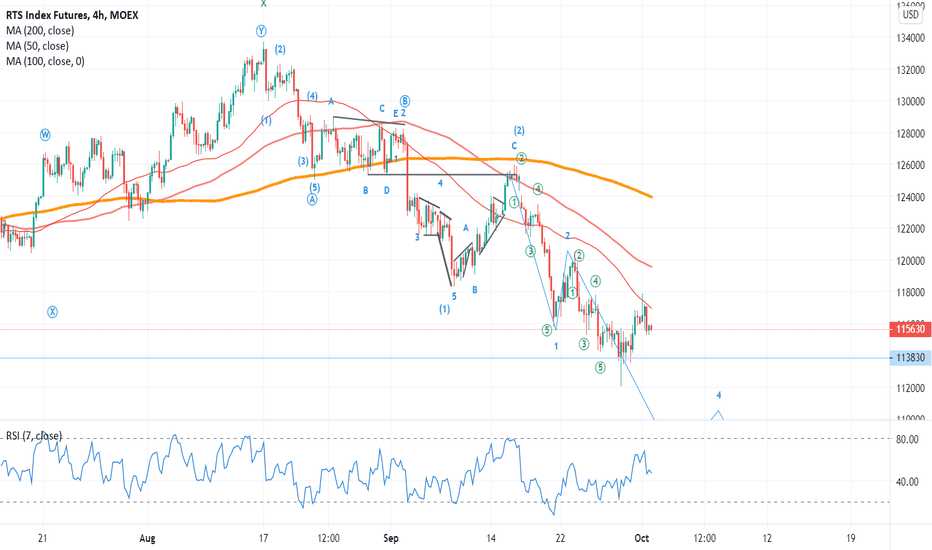932x550 pixels.
Task: Click the blue wave 4 projection label
Action: coord(719,395)
